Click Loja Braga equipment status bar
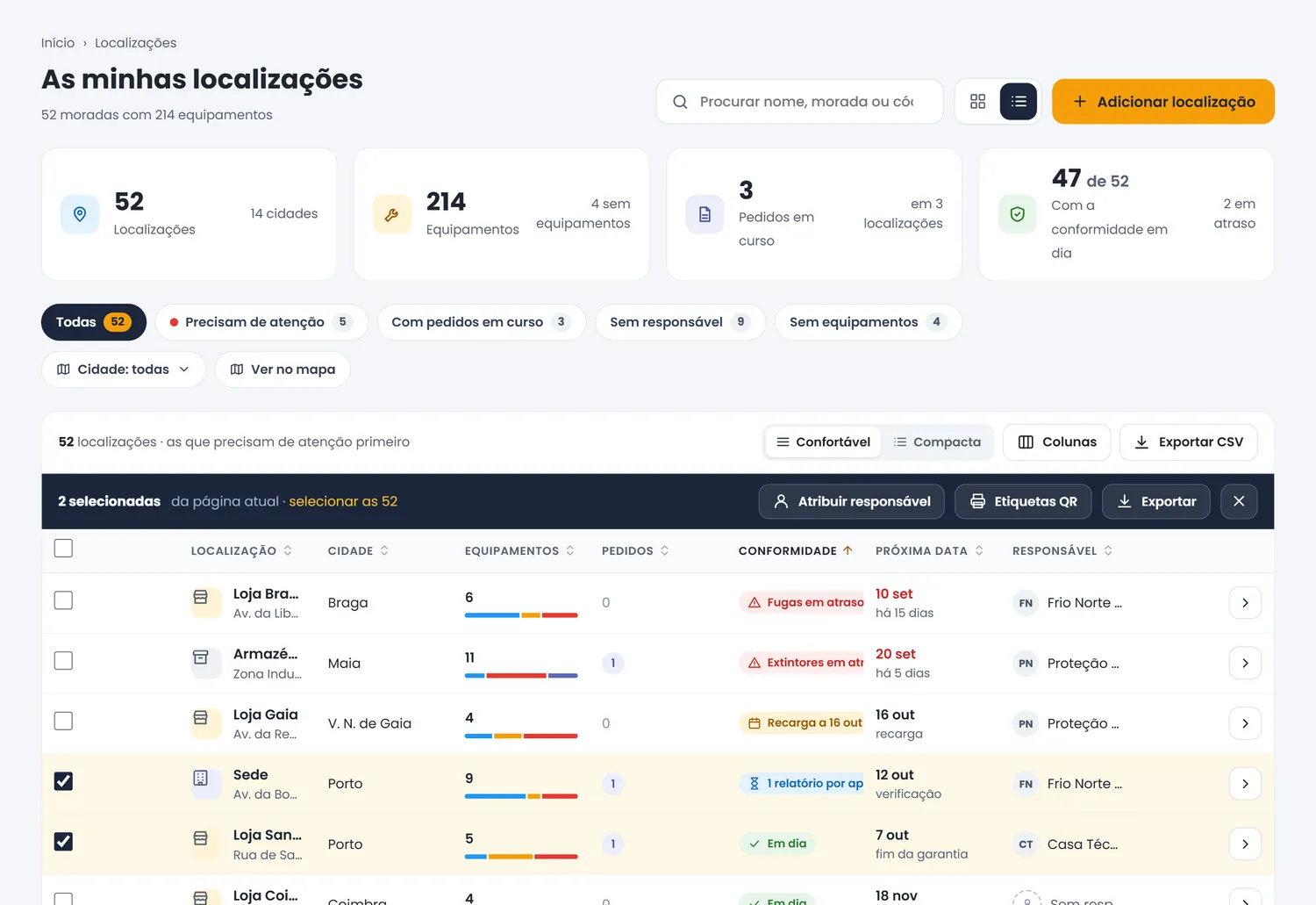Screen dimensions: 1316x905 tap(521, 615)
